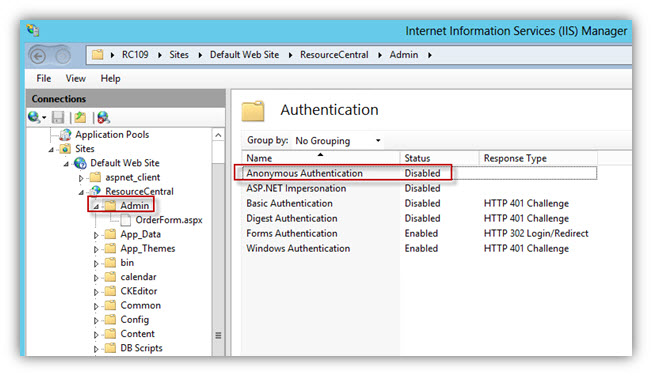Open the dropdown arrow beside Create Connection icon

tap(44, 119)
